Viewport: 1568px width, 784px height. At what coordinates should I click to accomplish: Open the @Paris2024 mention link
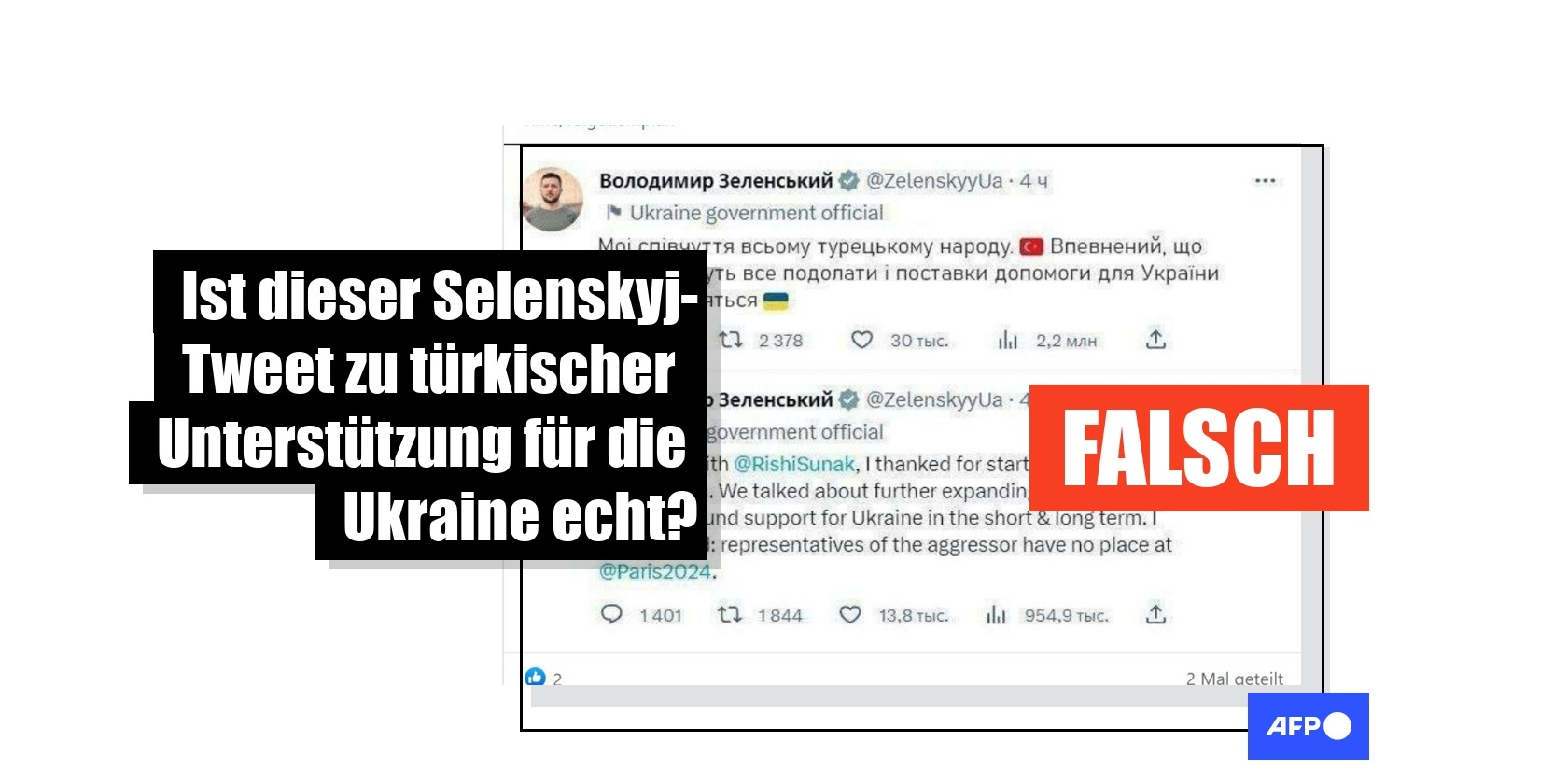point(655,571)
